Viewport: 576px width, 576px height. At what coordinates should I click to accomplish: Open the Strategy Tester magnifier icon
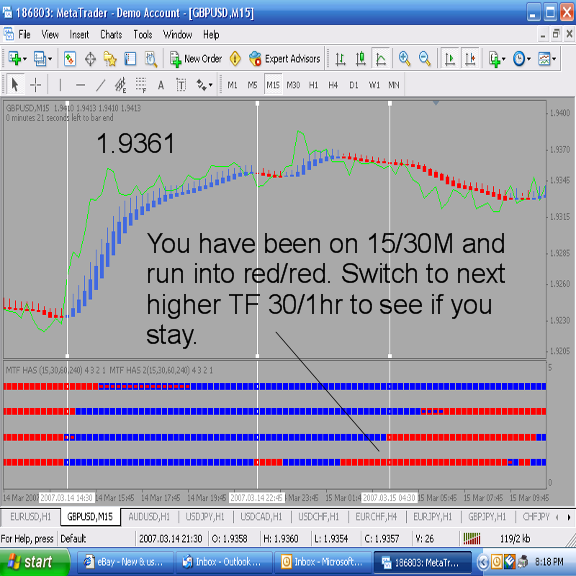[151, 59]
